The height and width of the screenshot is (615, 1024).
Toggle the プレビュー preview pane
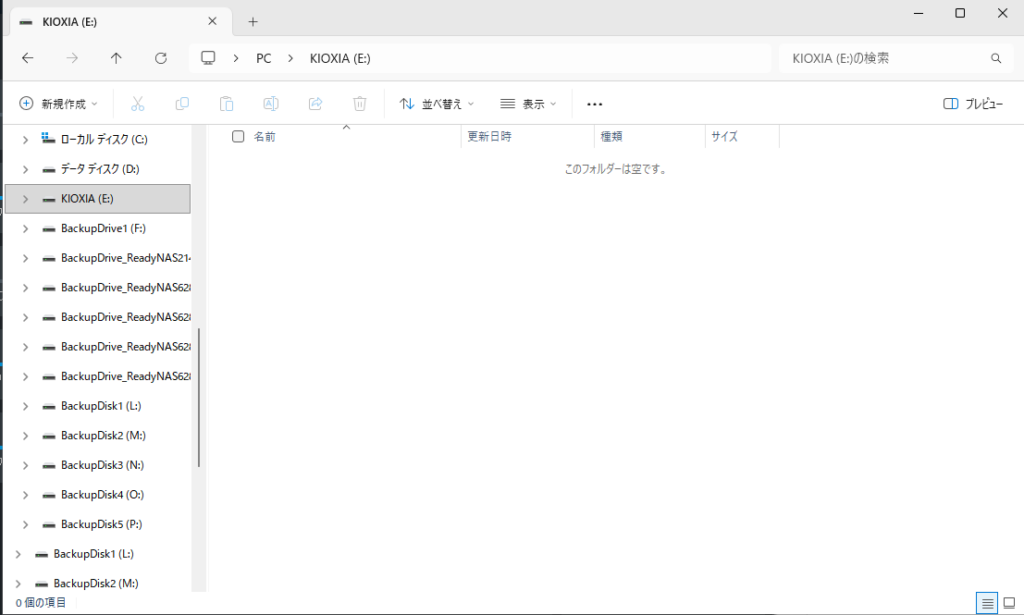point(973,104)
